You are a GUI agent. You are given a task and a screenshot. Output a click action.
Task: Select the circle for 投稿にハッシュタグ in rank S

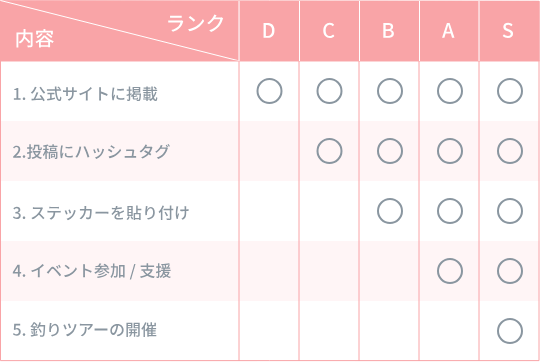click(510, 151)
